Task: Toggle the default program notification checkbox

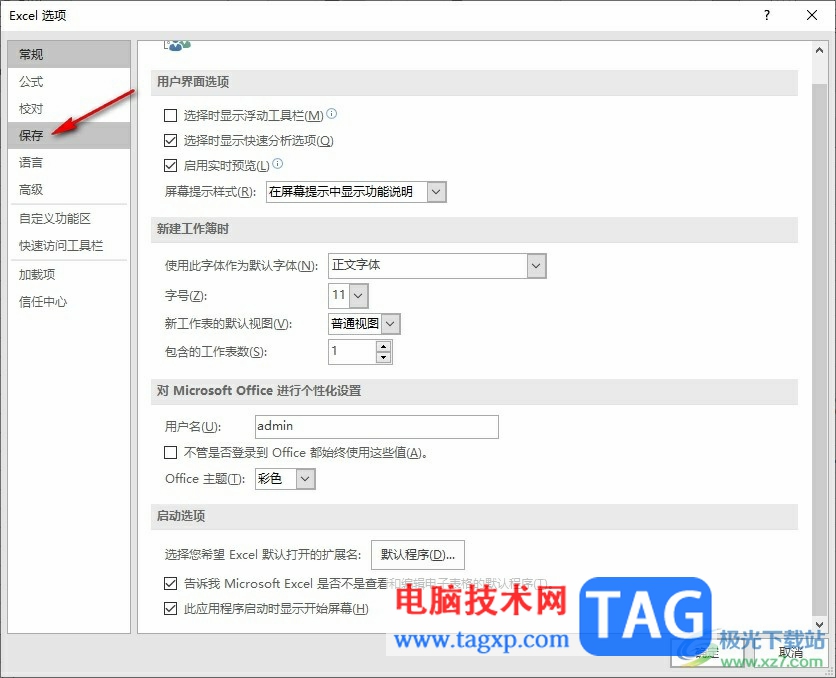Action: (171, 584)
